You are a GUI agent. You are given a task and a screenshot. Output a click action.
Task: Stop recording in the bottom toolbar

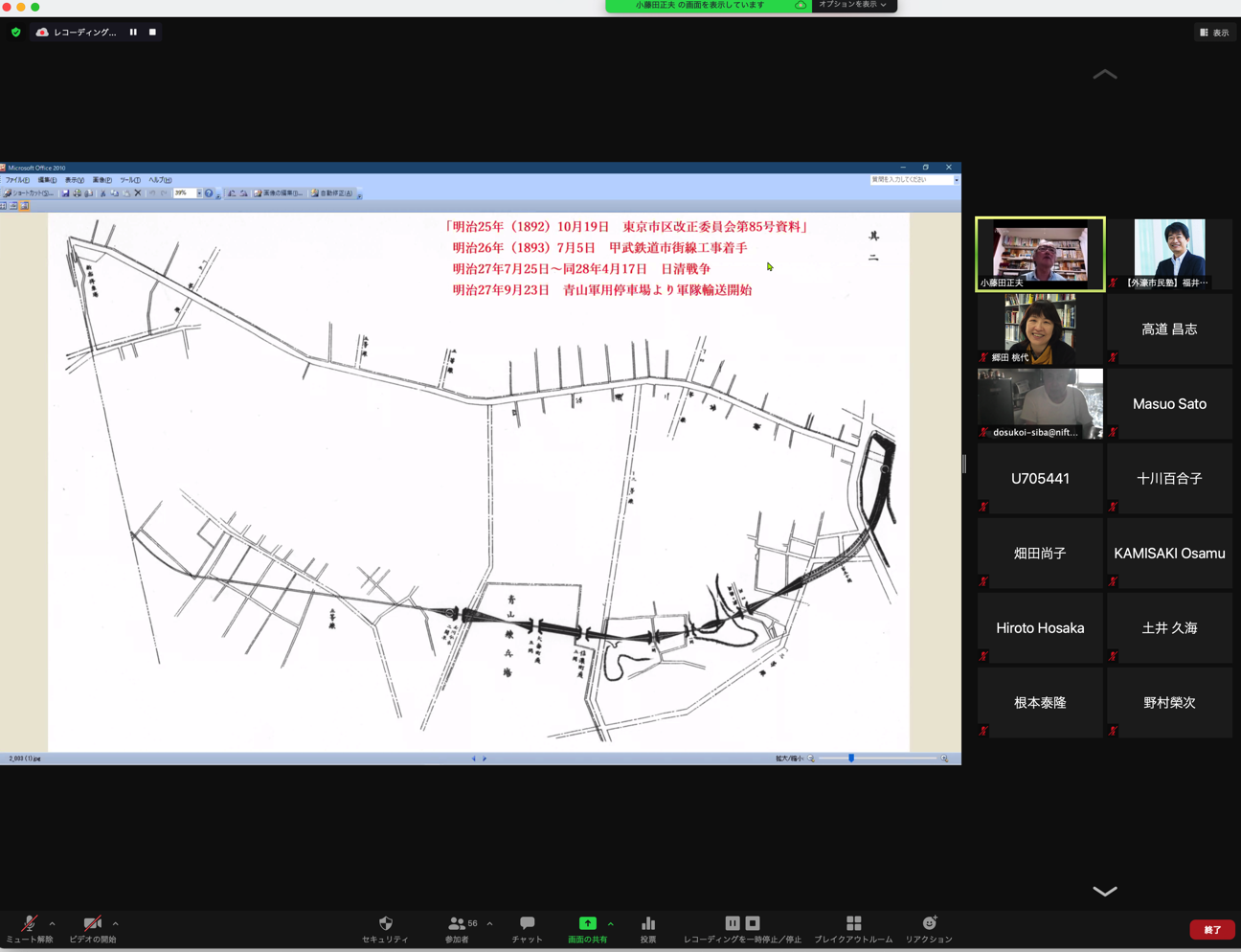753,923
